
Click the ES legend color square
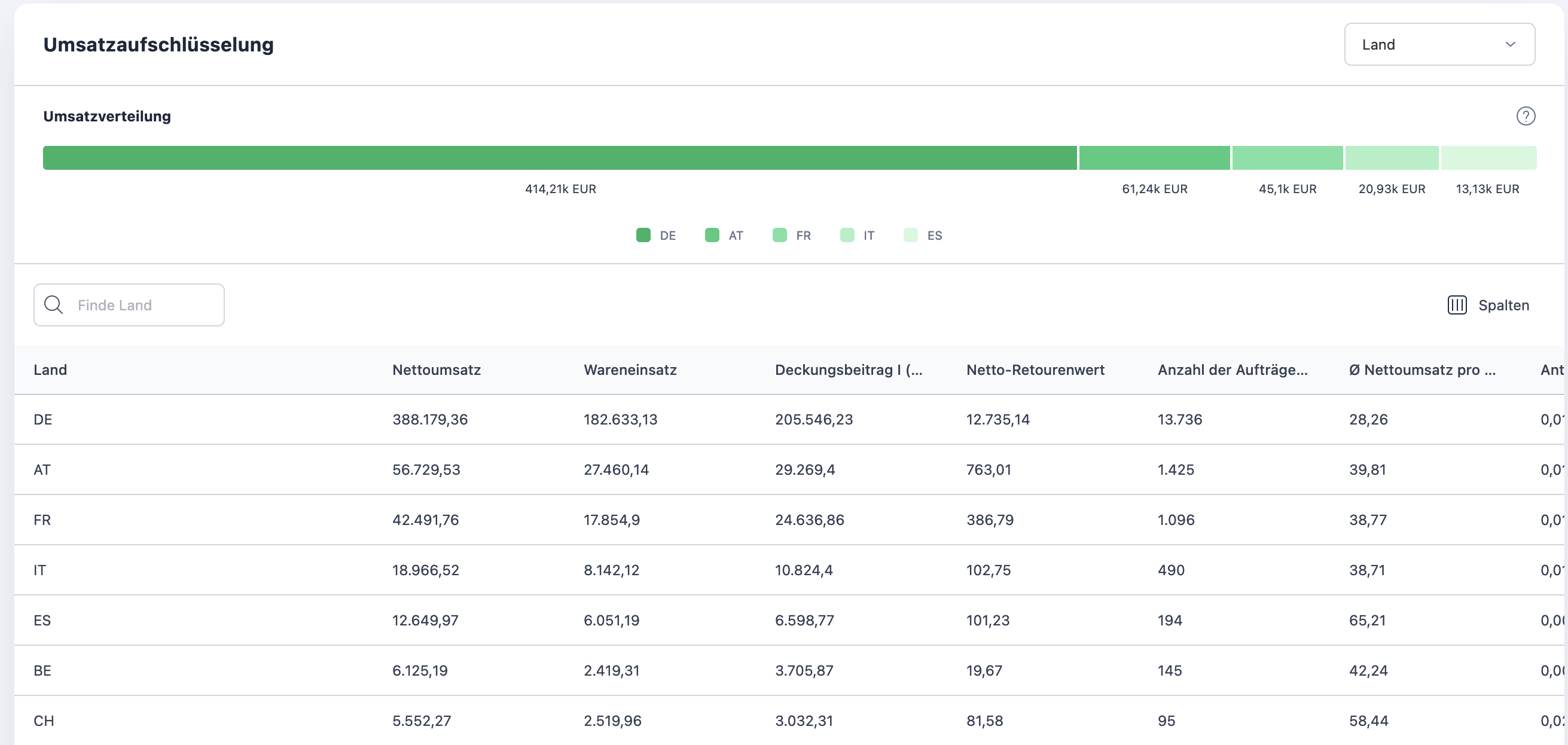tap(910, 235)
